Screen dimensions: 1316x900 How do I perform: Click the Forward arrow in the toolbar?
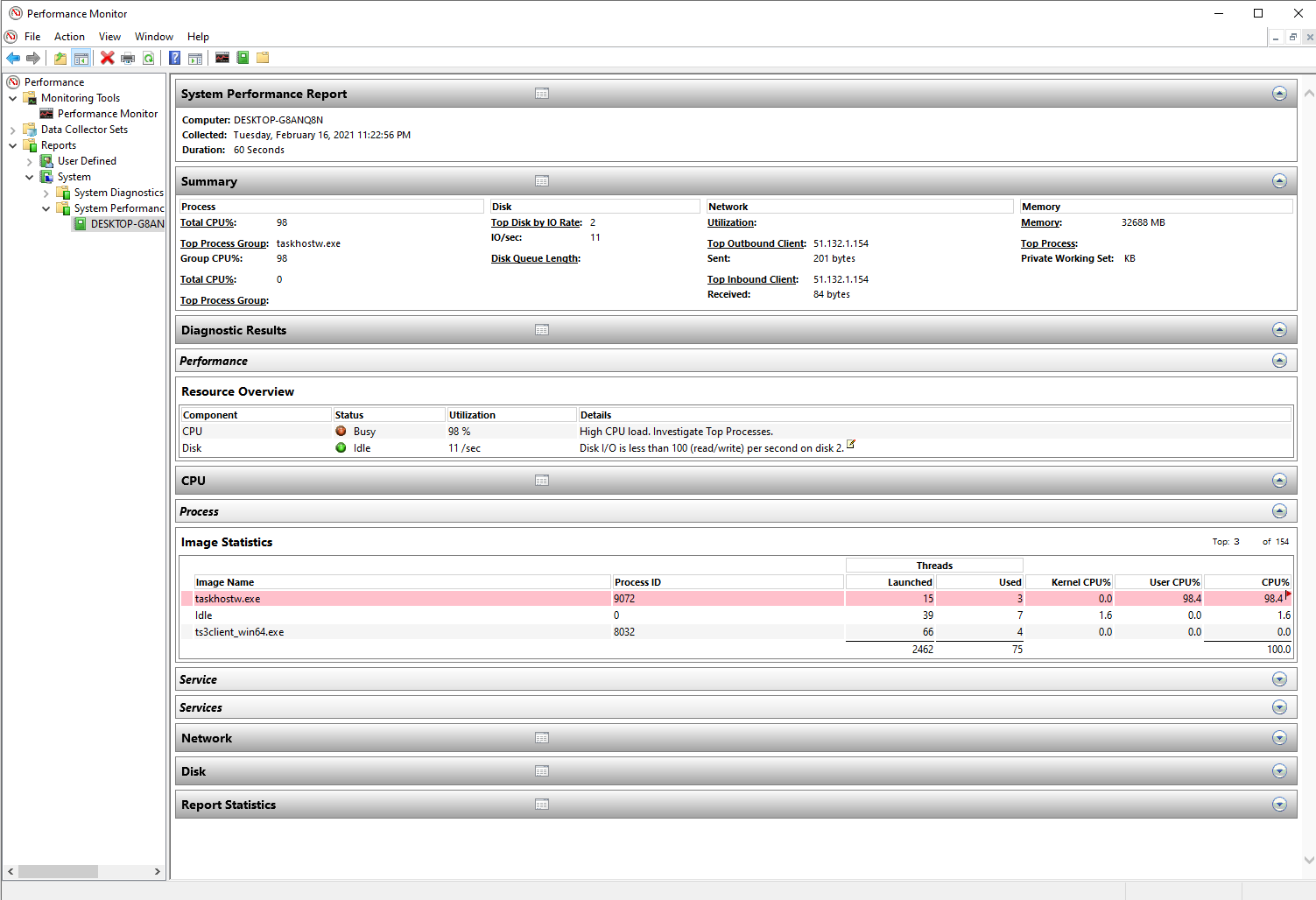coord(33,58)
